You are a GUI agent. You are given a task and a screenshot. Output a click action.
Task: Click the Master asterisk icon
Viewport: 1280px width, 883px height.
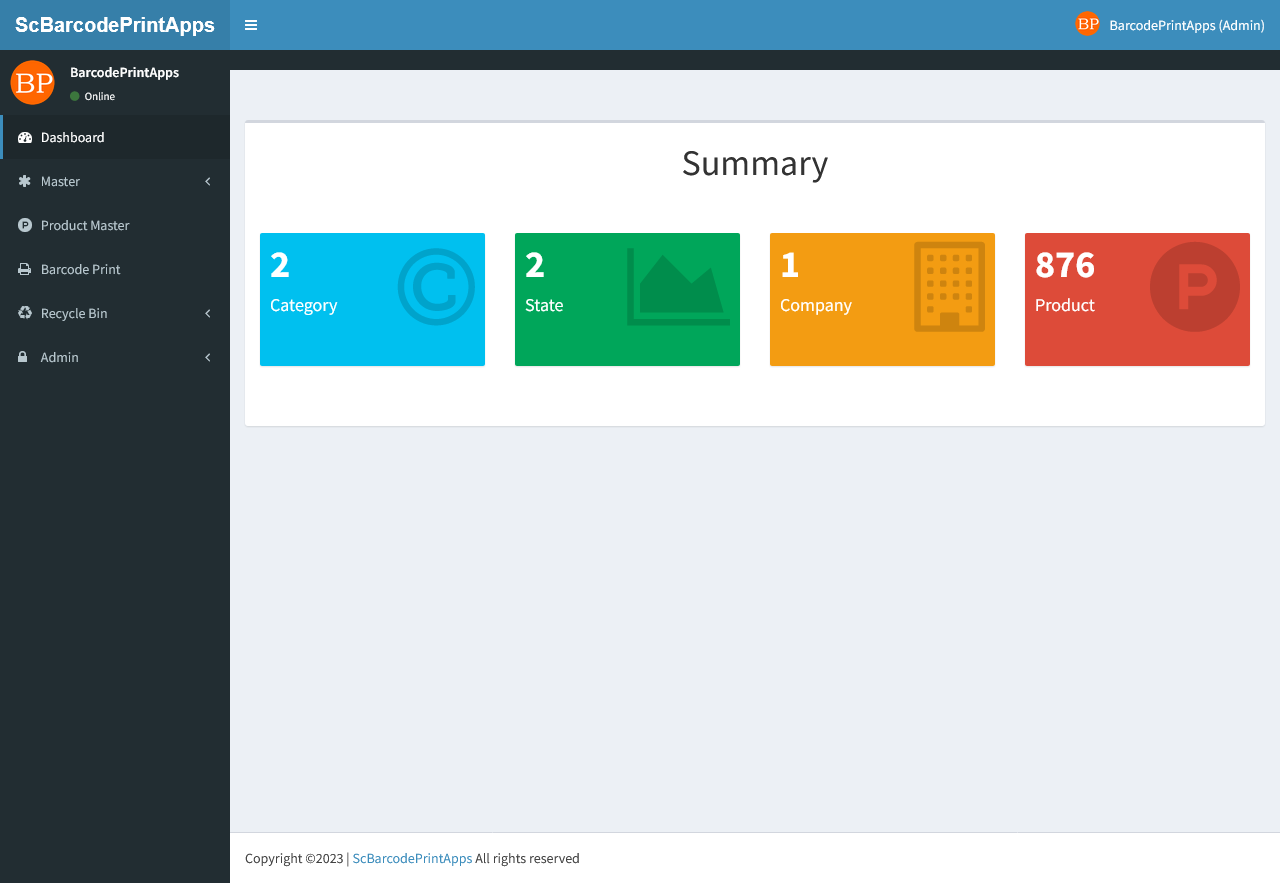tap(25, 182)
